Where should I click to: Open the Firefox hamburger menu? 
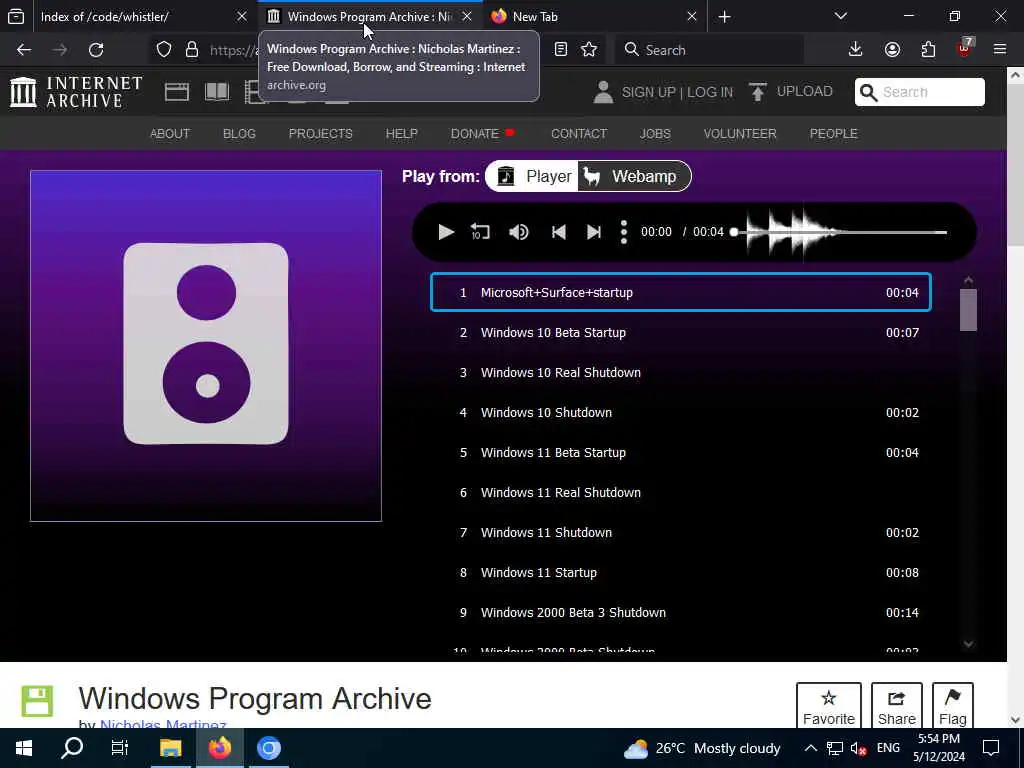pyautogui.click(x=1000, y=50)
